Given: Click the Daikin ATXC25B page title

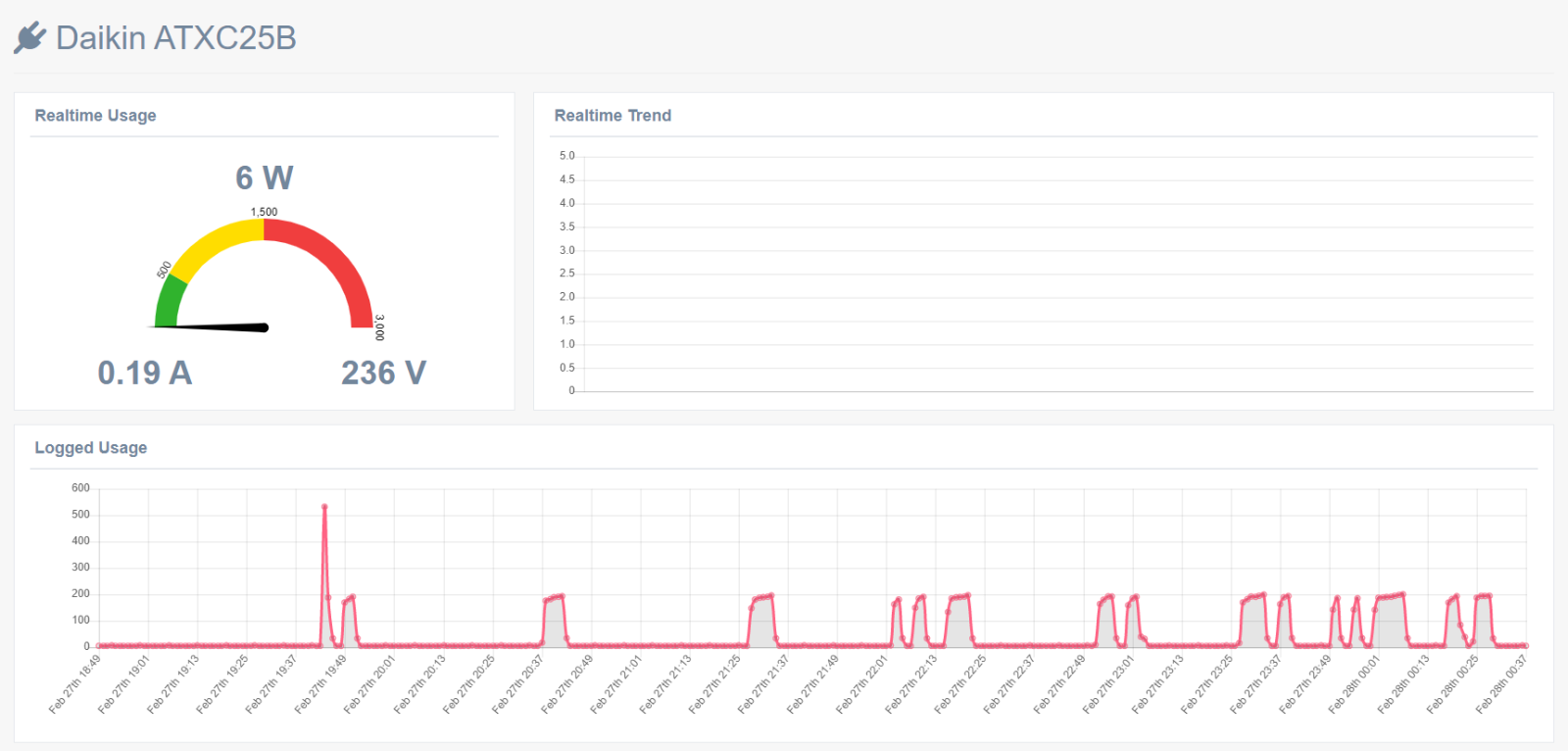Looking at the screenshot, I should tap(175, 37).
